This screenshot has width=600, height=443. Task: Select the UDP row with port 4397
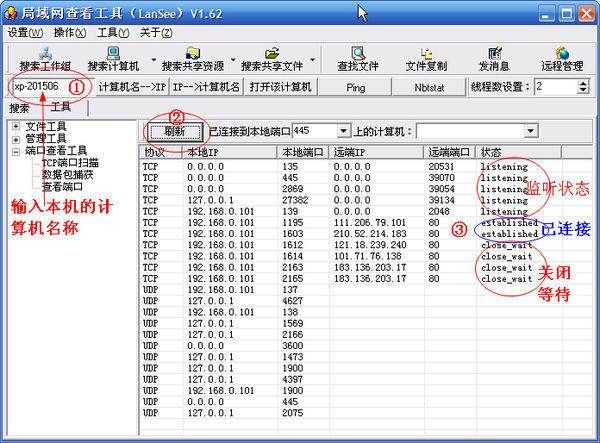pos(365,379)
